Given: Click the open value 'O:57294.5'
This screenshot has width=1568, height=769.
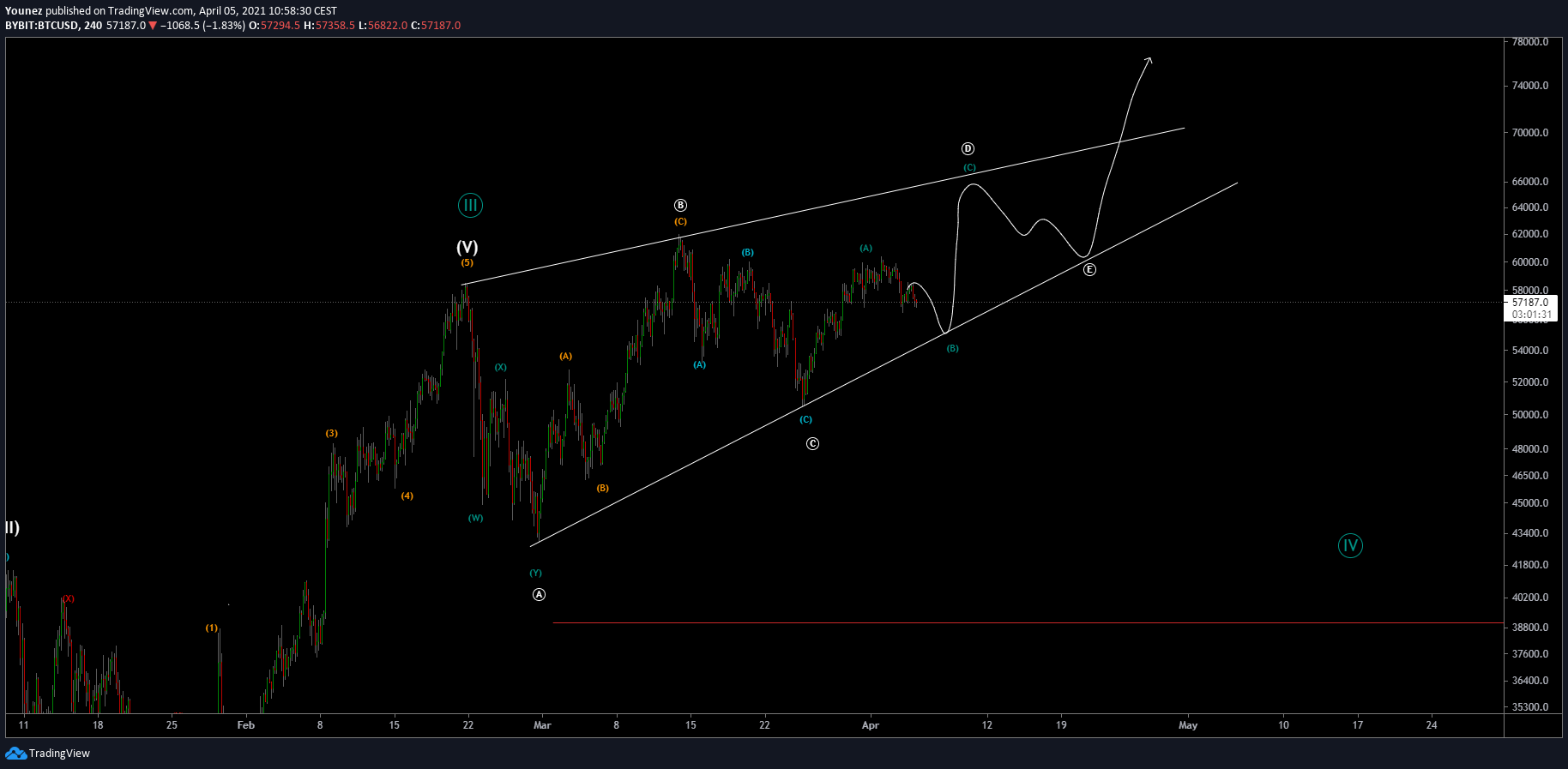Looking at the screenshot, I should click(x=274, y=26).
